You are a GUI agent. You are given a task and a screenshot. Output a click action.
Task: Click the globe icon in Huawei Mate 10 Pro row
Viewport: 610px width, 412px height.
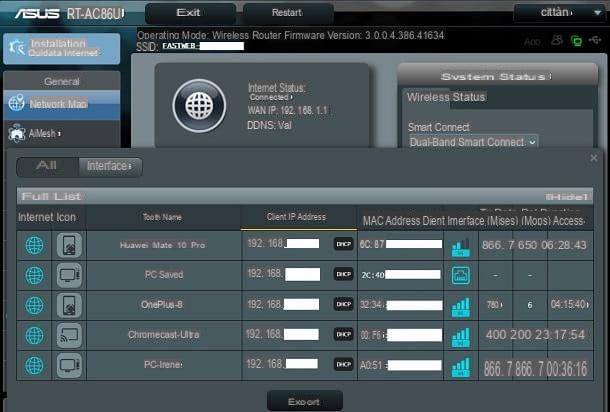[34, 245]
